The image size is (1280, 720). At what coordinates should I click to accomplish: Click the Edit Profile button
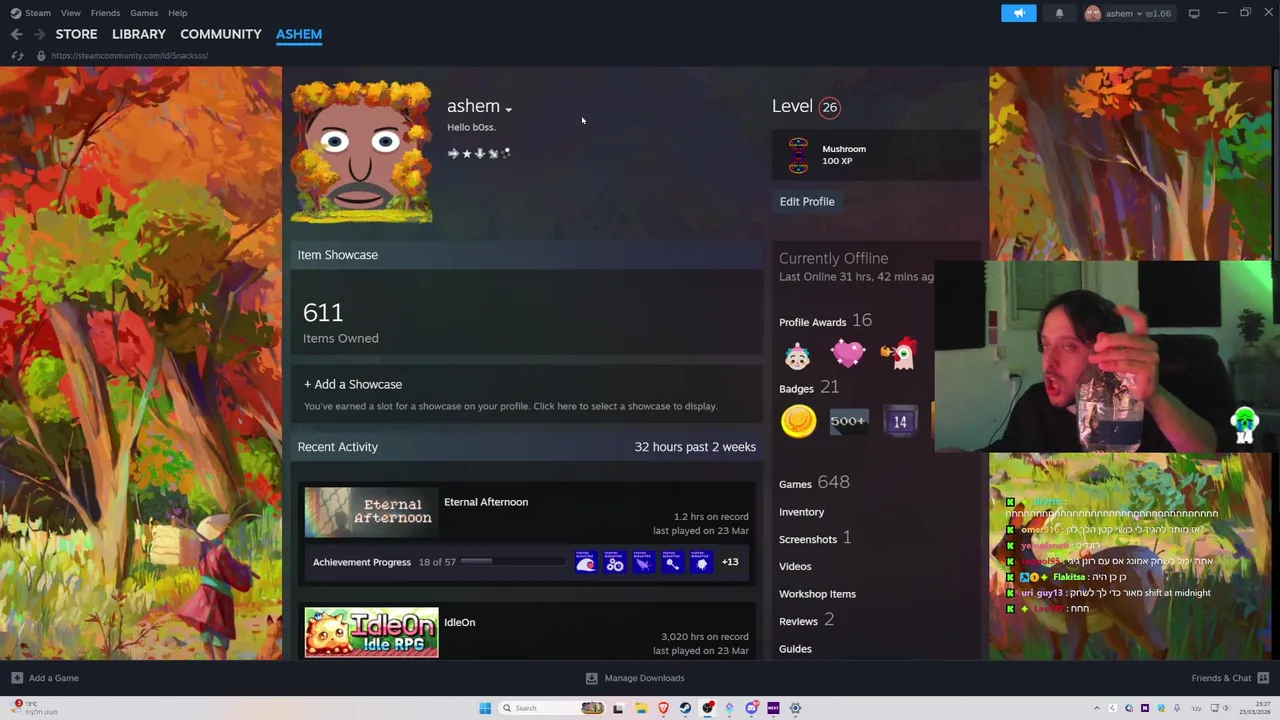tap(807, 201)
